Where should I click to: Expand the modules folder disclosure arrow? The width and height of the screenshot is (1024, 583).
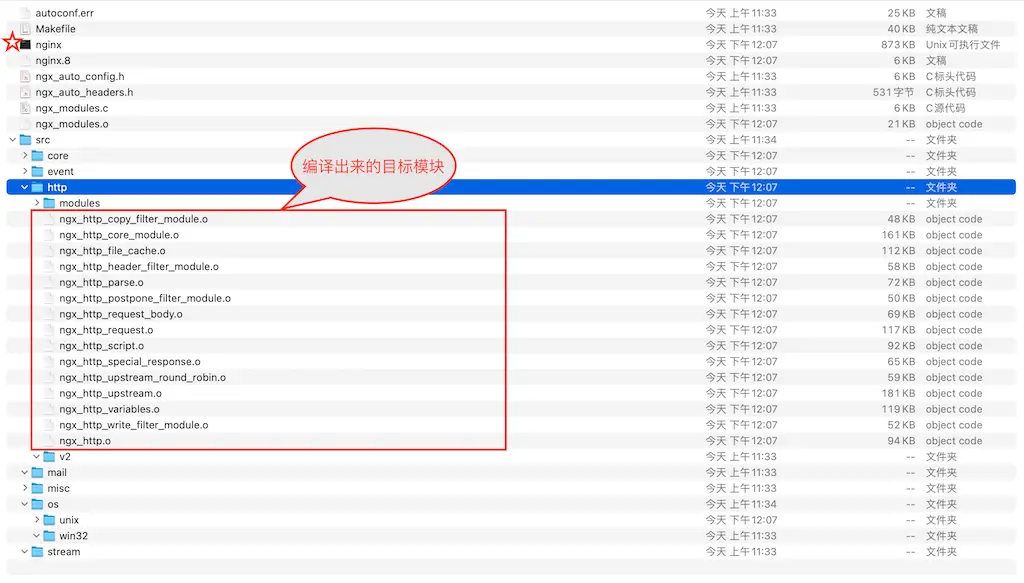[x=37, y=203]
